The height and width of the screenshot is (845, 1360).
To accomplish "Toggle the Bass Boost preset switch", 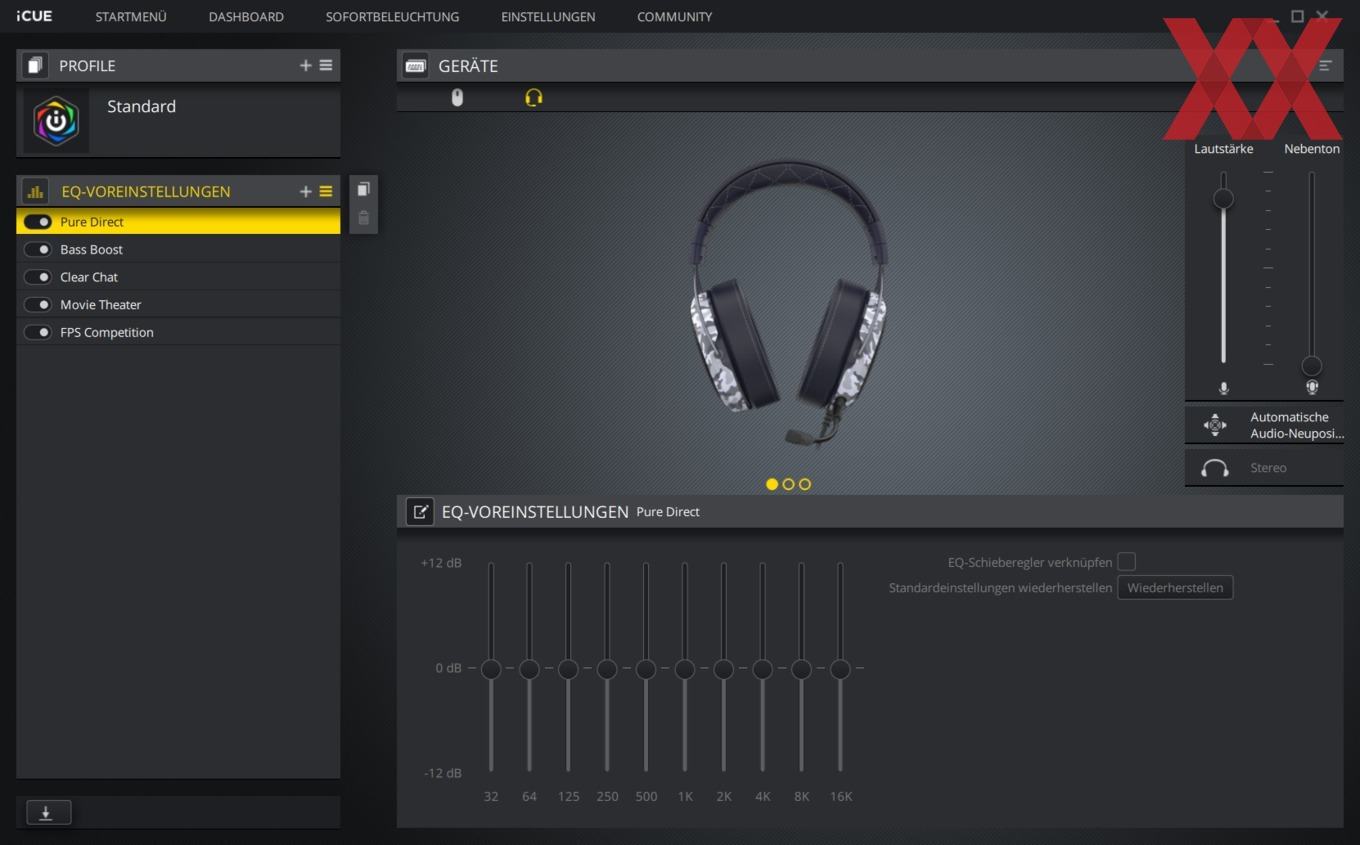I will click(x=38, y=250).
